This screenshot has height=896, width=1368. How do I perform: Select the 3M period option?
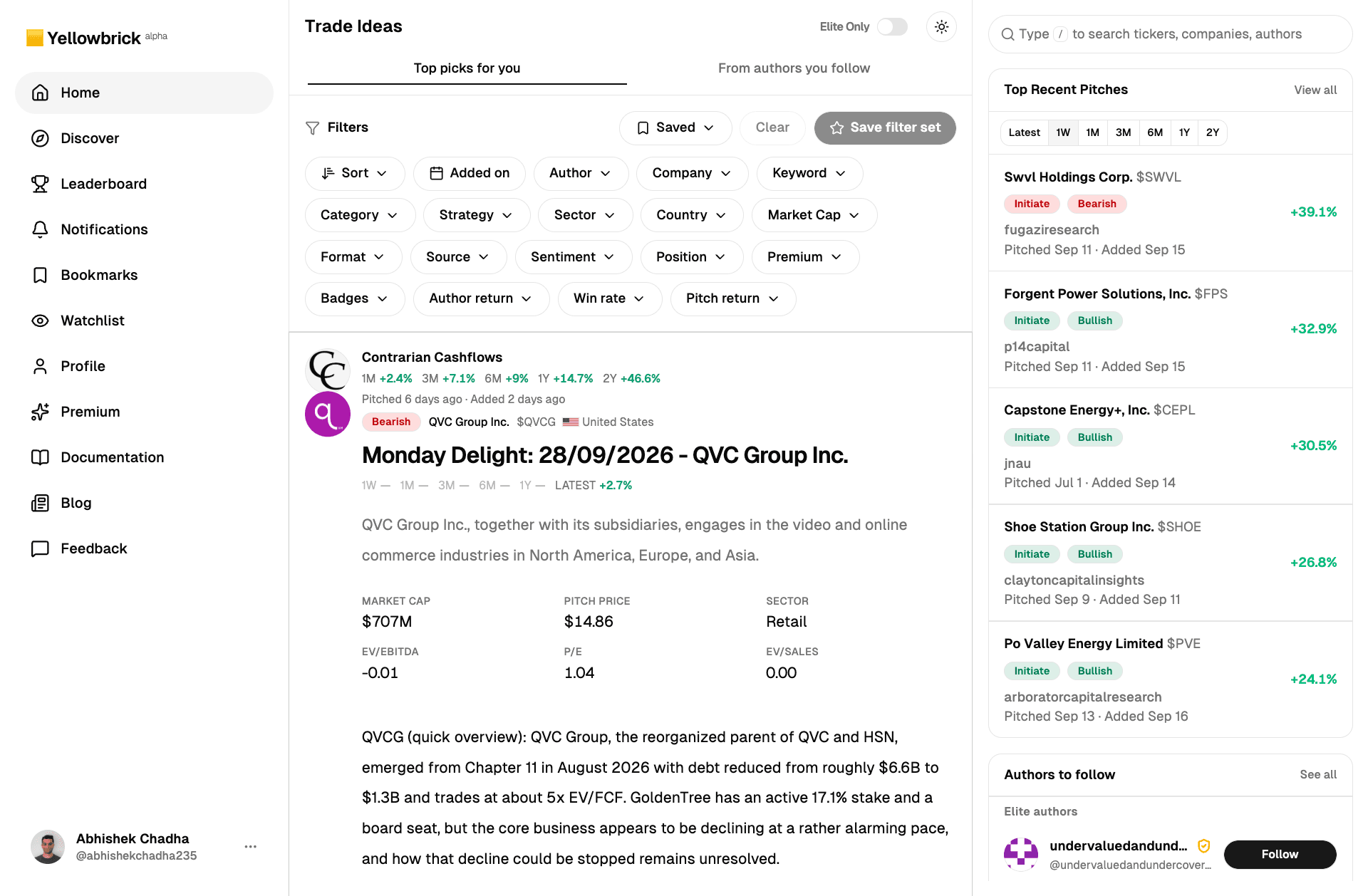click(1123, 132)
